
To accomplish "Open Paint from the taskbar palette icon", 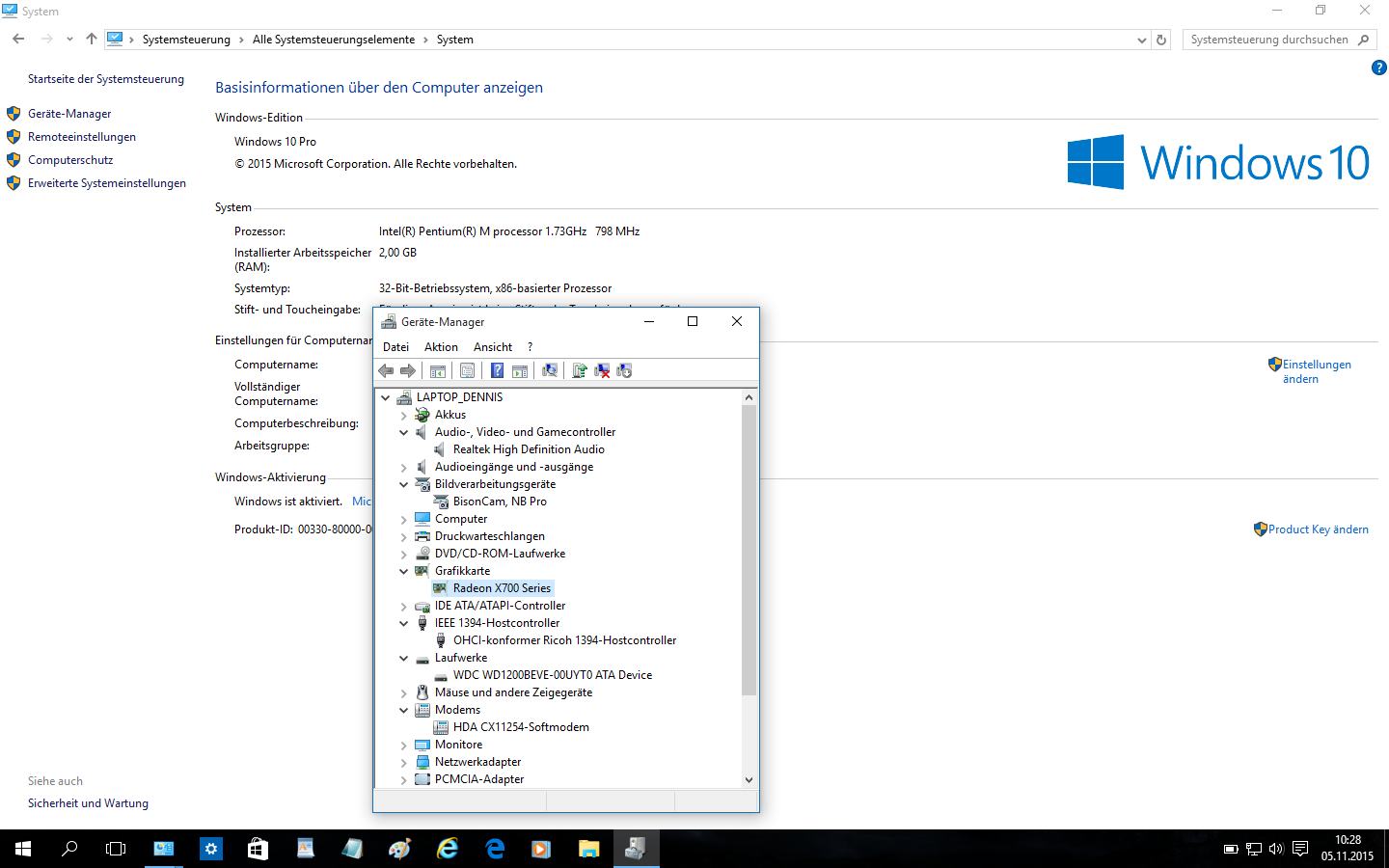I will click(x=399, y=849).
